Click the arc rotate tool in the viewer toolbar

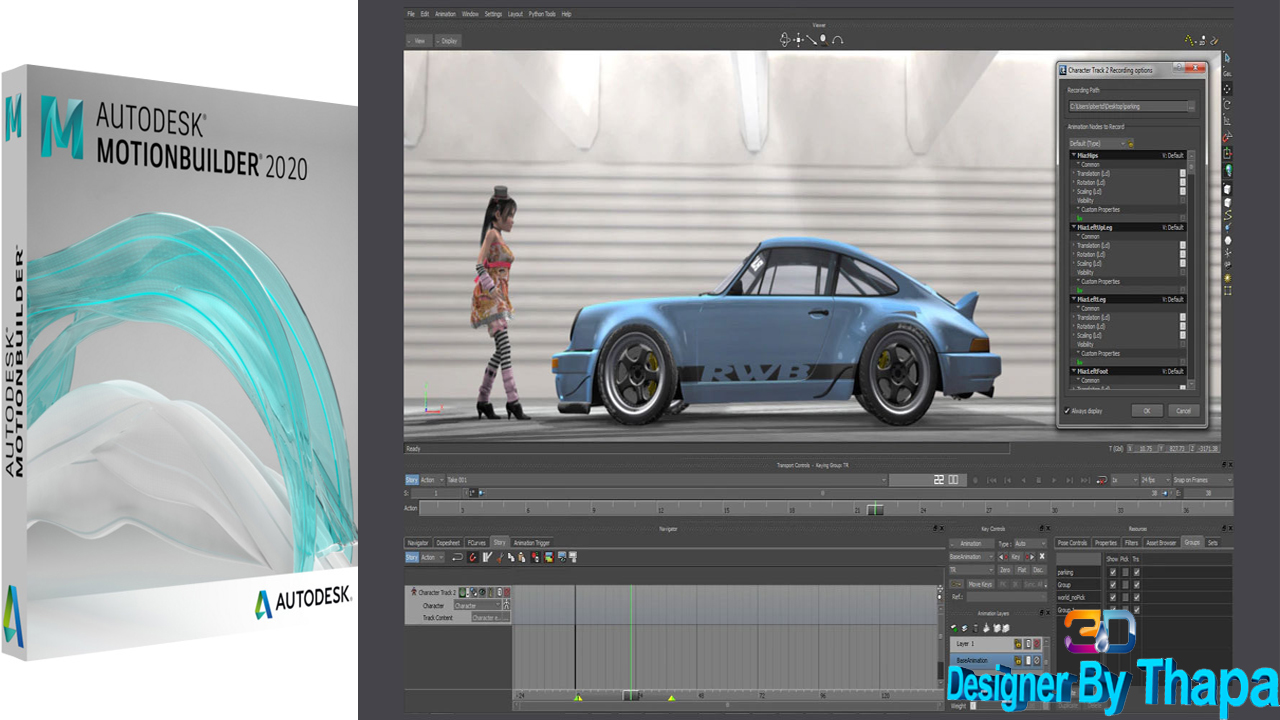point(838,40)
